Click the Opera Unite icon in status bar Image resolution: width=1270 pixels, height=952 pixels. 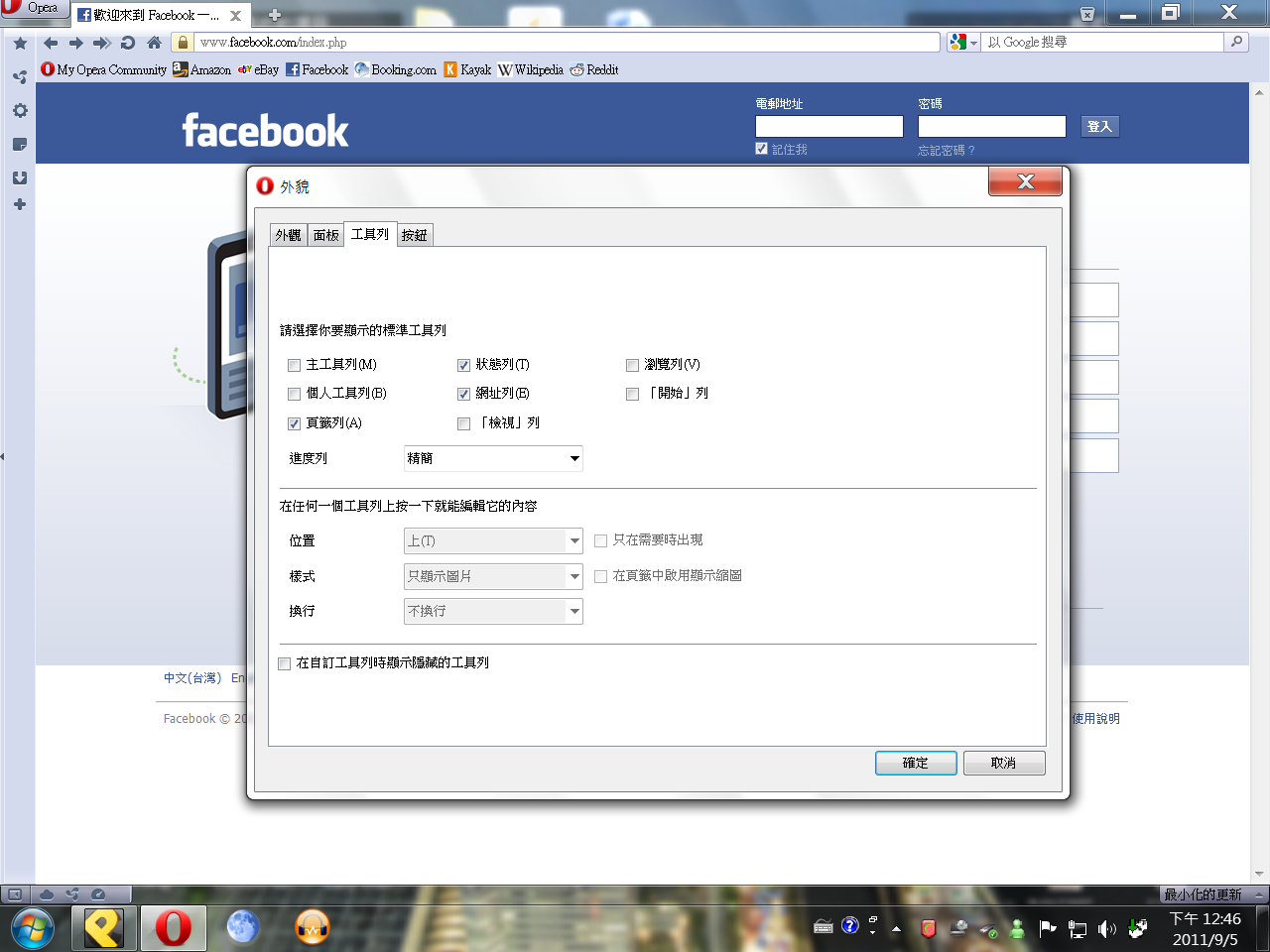click(71, 894)
